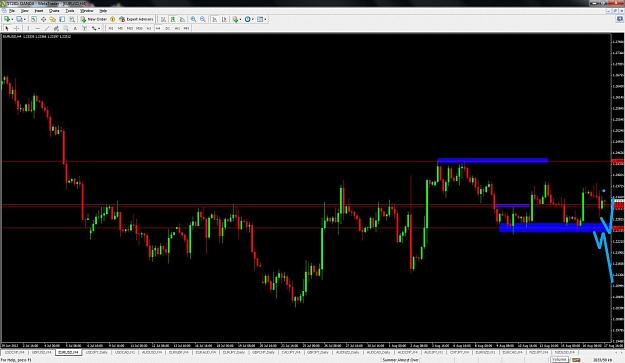Open the new chart icon
Screen dimensions: 625x363
pyautogui.click(x=7, y=19)
